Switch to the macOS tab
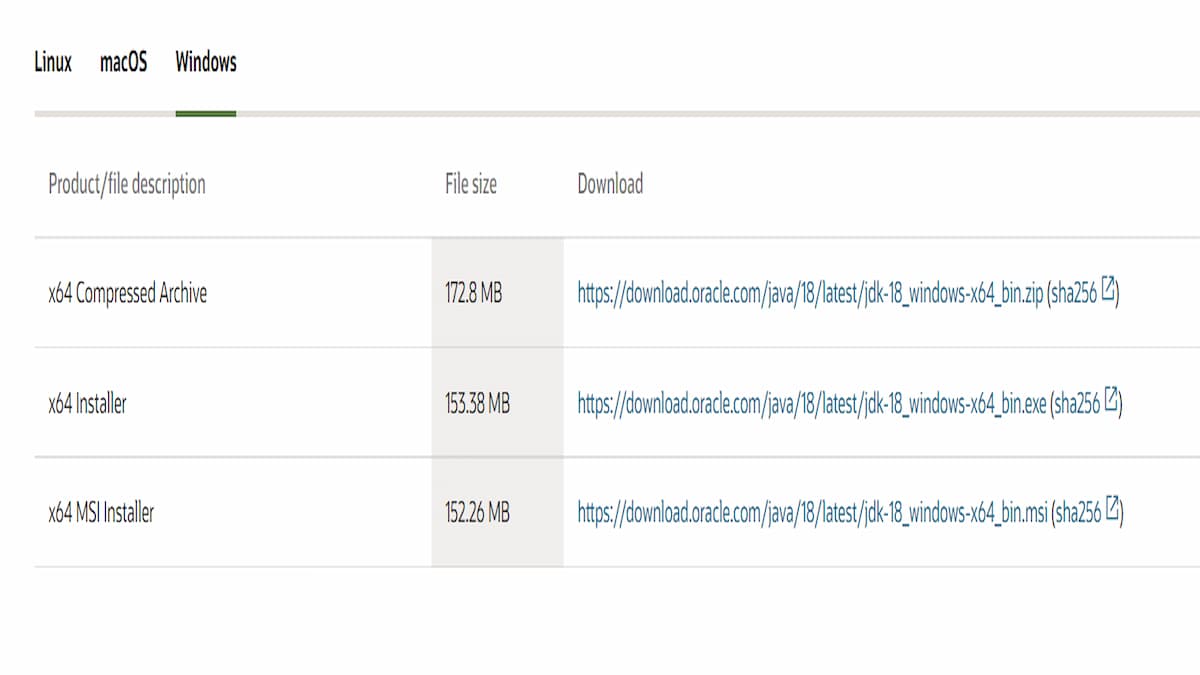Viewport: 1200px width, 675px height. click(123, 62)
